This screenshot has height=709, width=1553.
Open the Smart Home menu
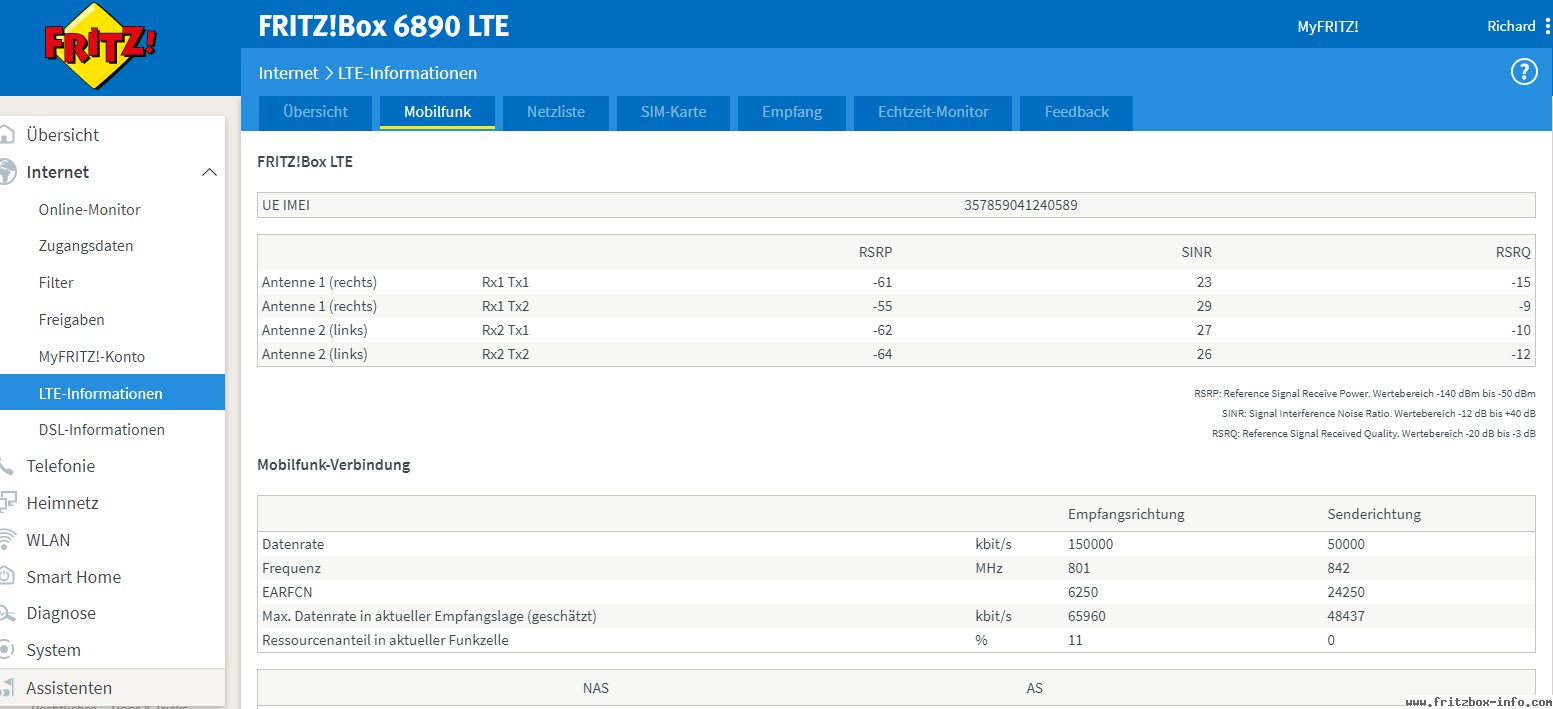73,577
